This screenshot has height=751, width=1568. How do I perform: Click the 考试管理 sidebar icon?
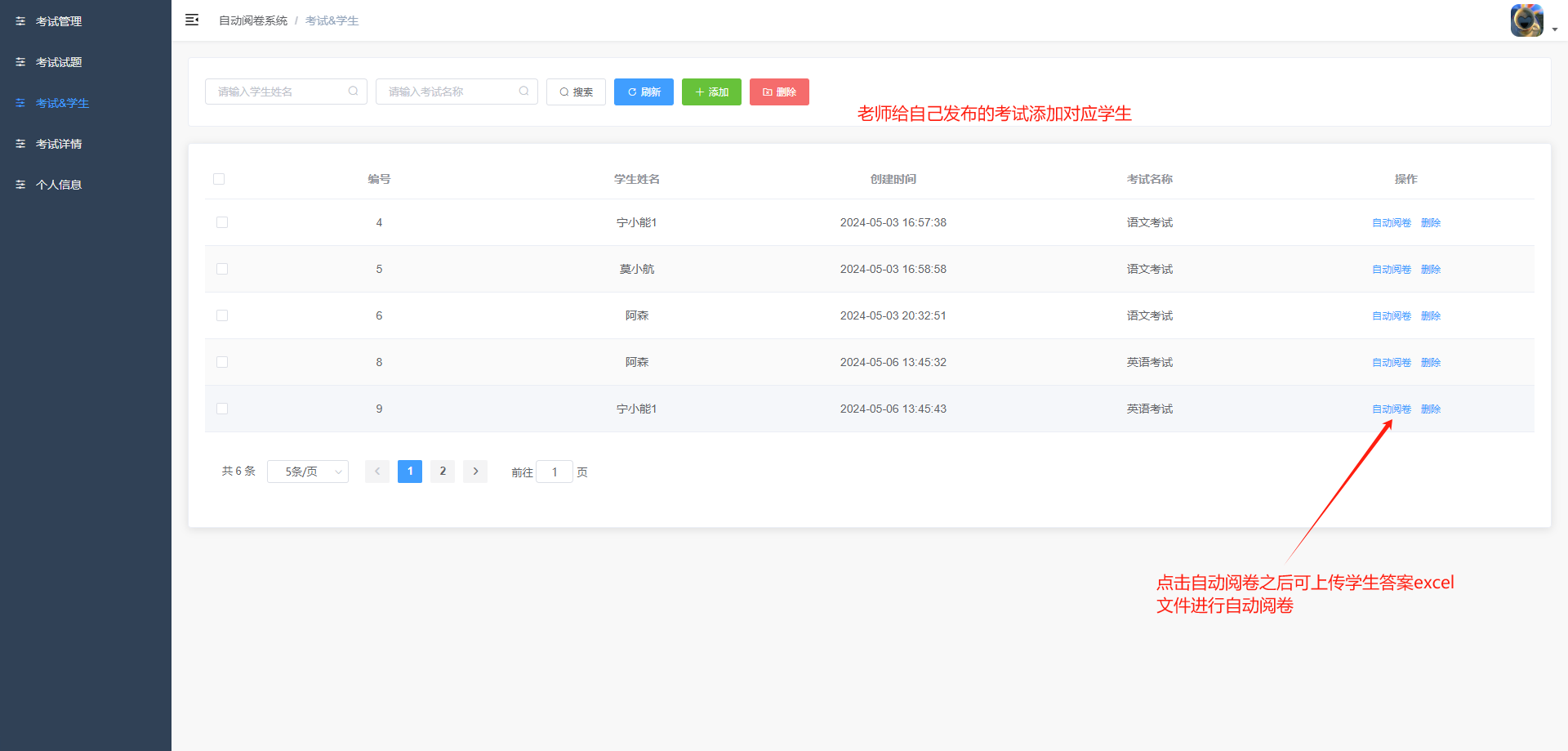point(20,21)
